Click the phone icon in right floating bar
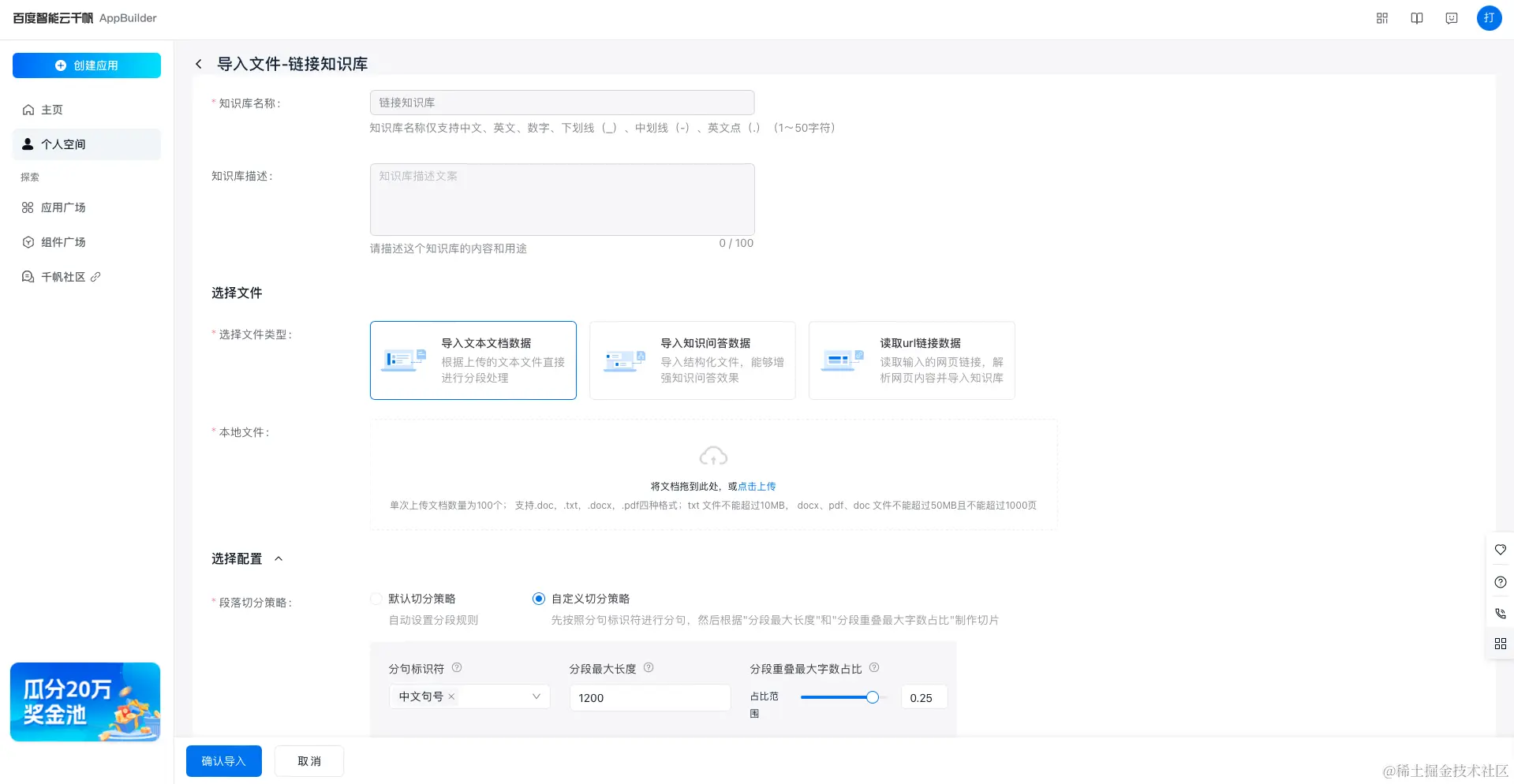Screen dimensions: 1514x784 tap(1501, 613)
